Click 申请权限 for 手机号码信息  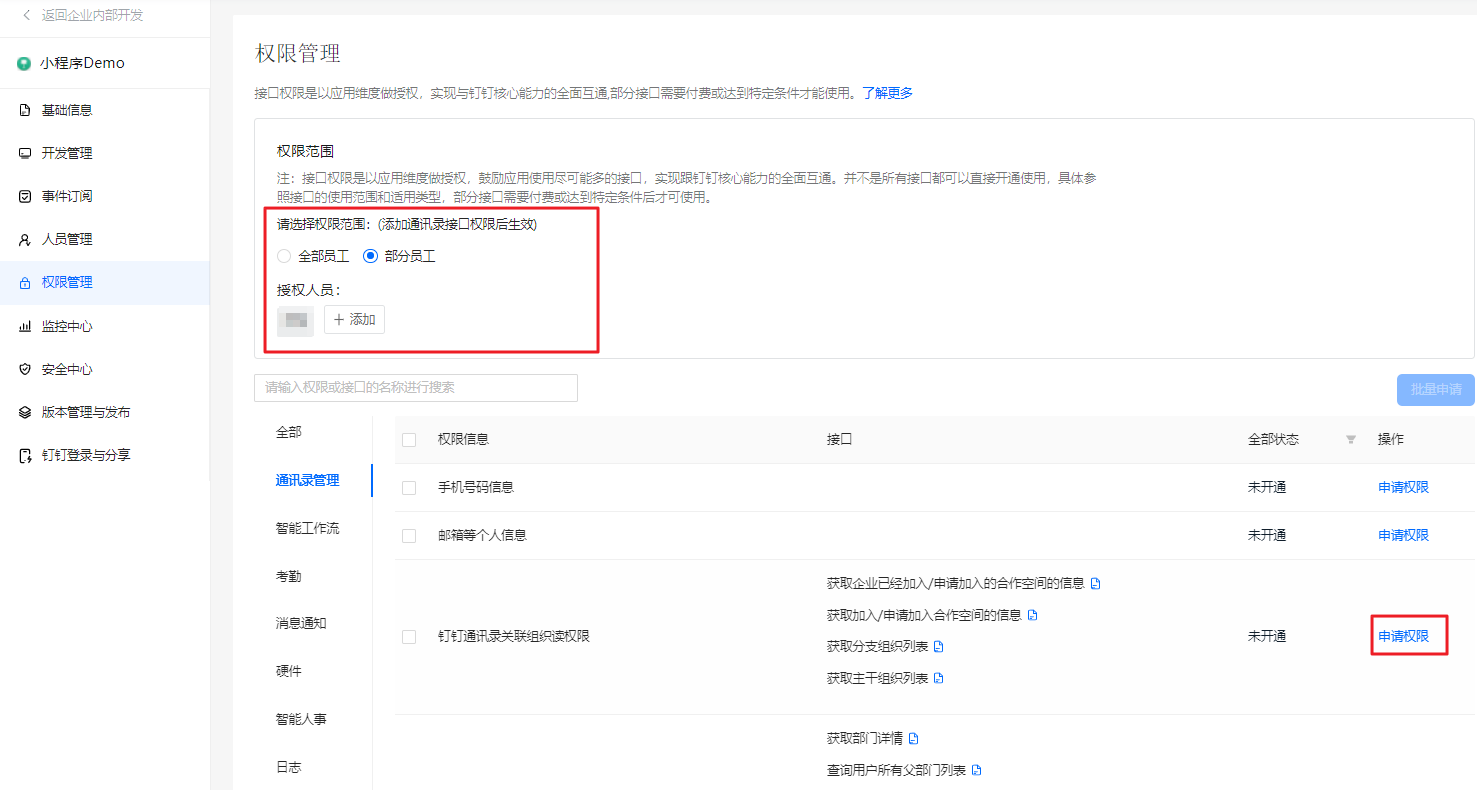(x=1403, y=488)
